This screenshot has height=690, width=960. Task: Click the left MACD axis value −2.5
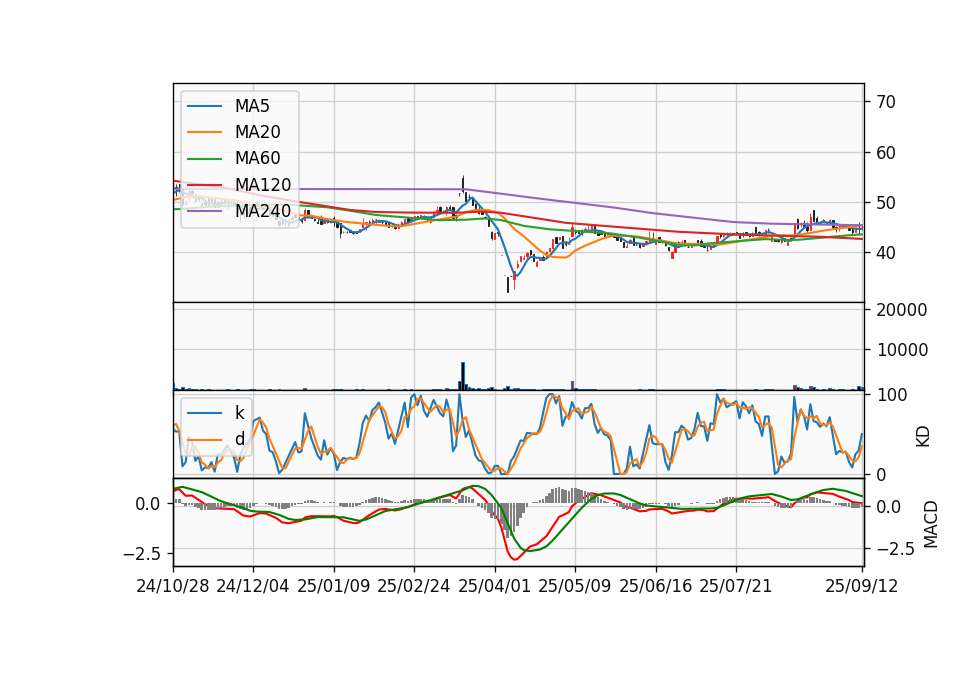[142, 554]
